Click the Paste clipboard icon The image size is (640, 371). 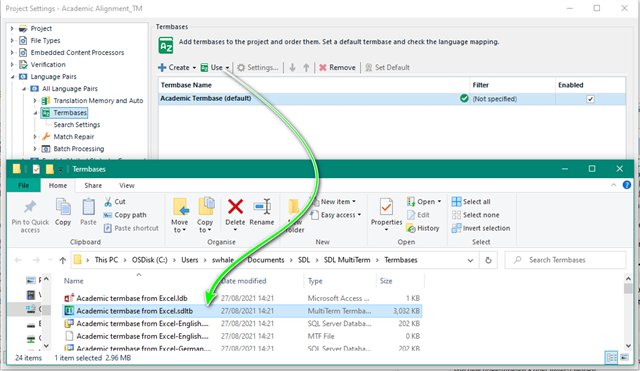point(88,207)
